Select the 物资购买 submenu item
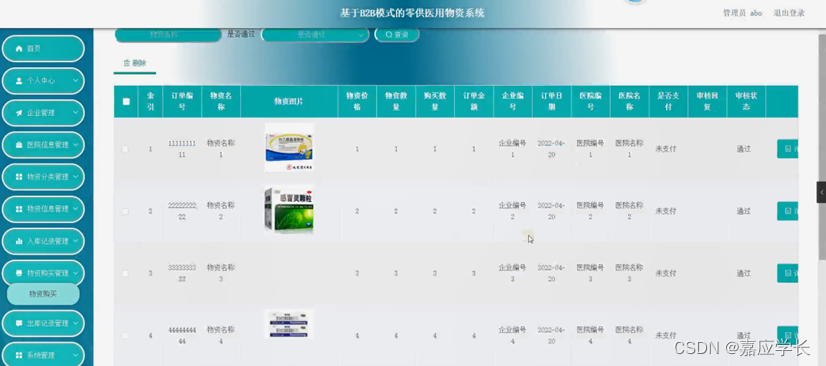 pyautogui.click(x=43, y=294)
